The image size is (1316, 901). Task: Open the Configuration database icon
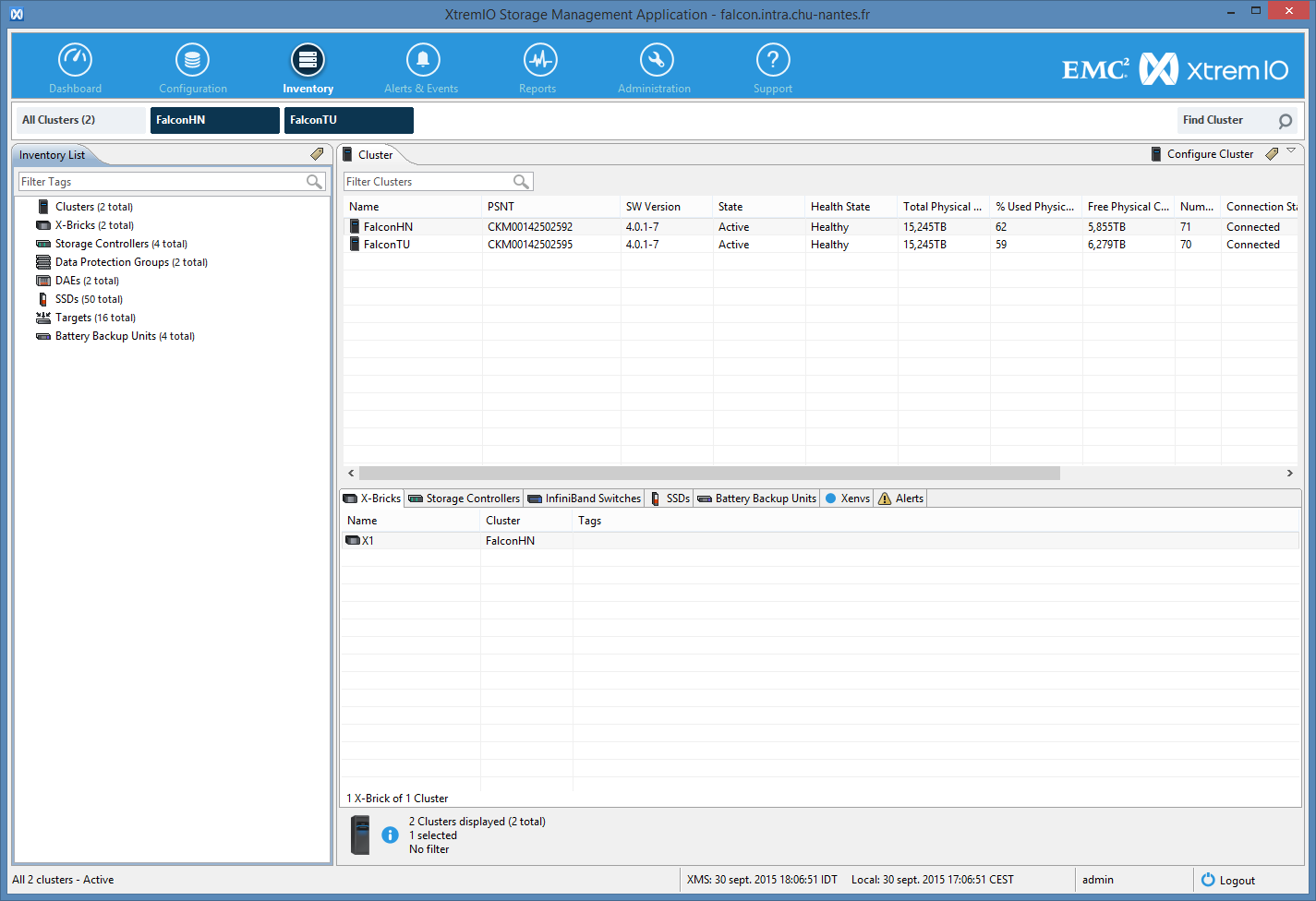tap(192, 60)
